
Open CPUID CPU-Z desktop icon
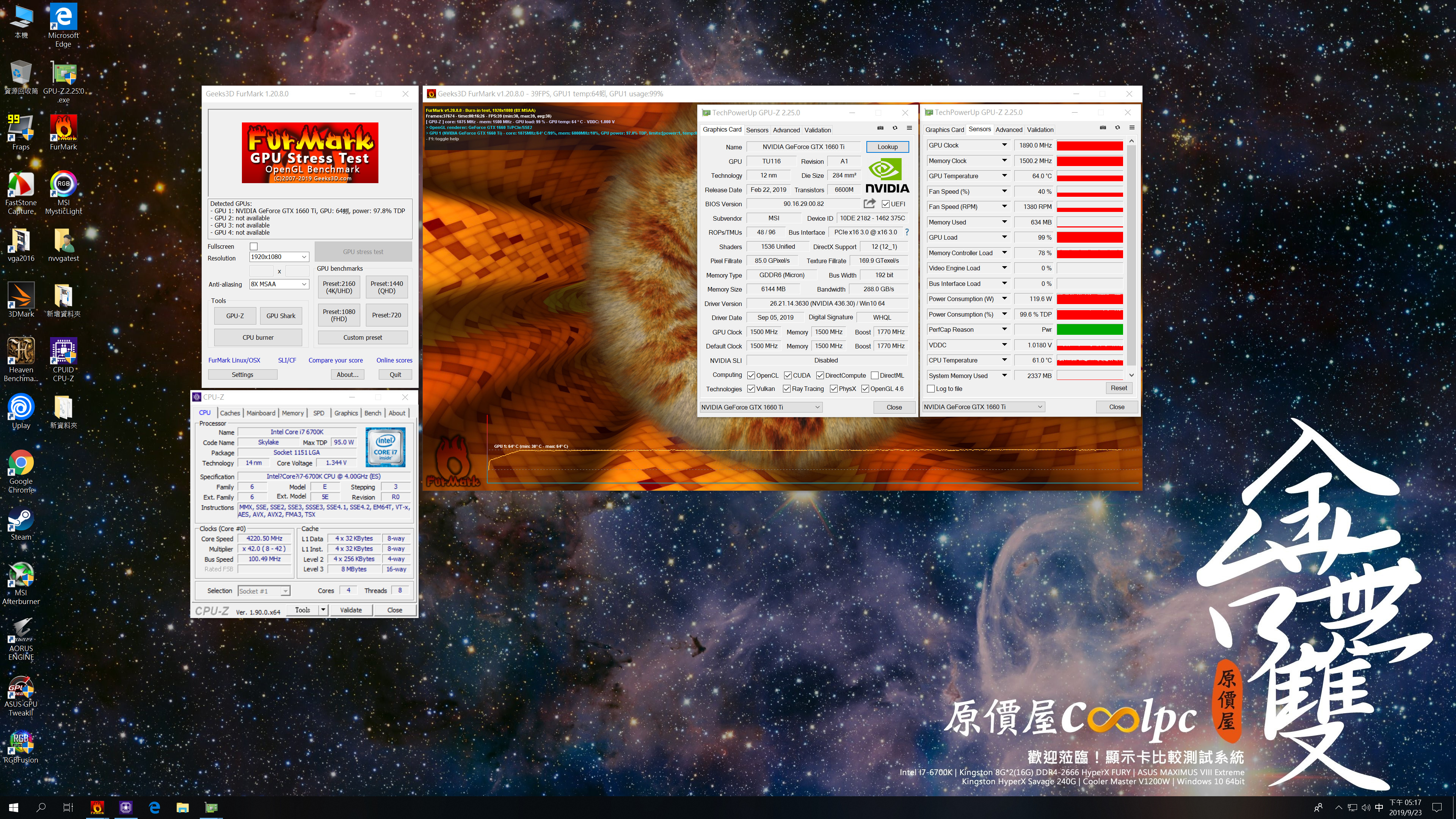pos(63,359)
